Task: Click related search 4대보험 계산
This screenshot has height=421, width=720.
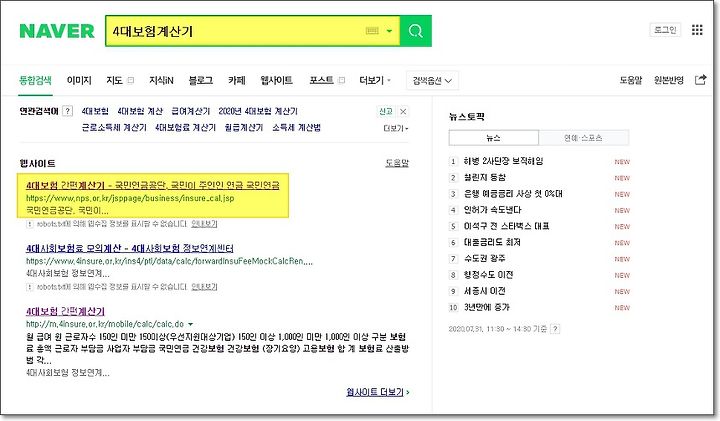Action: pos(140,111)
